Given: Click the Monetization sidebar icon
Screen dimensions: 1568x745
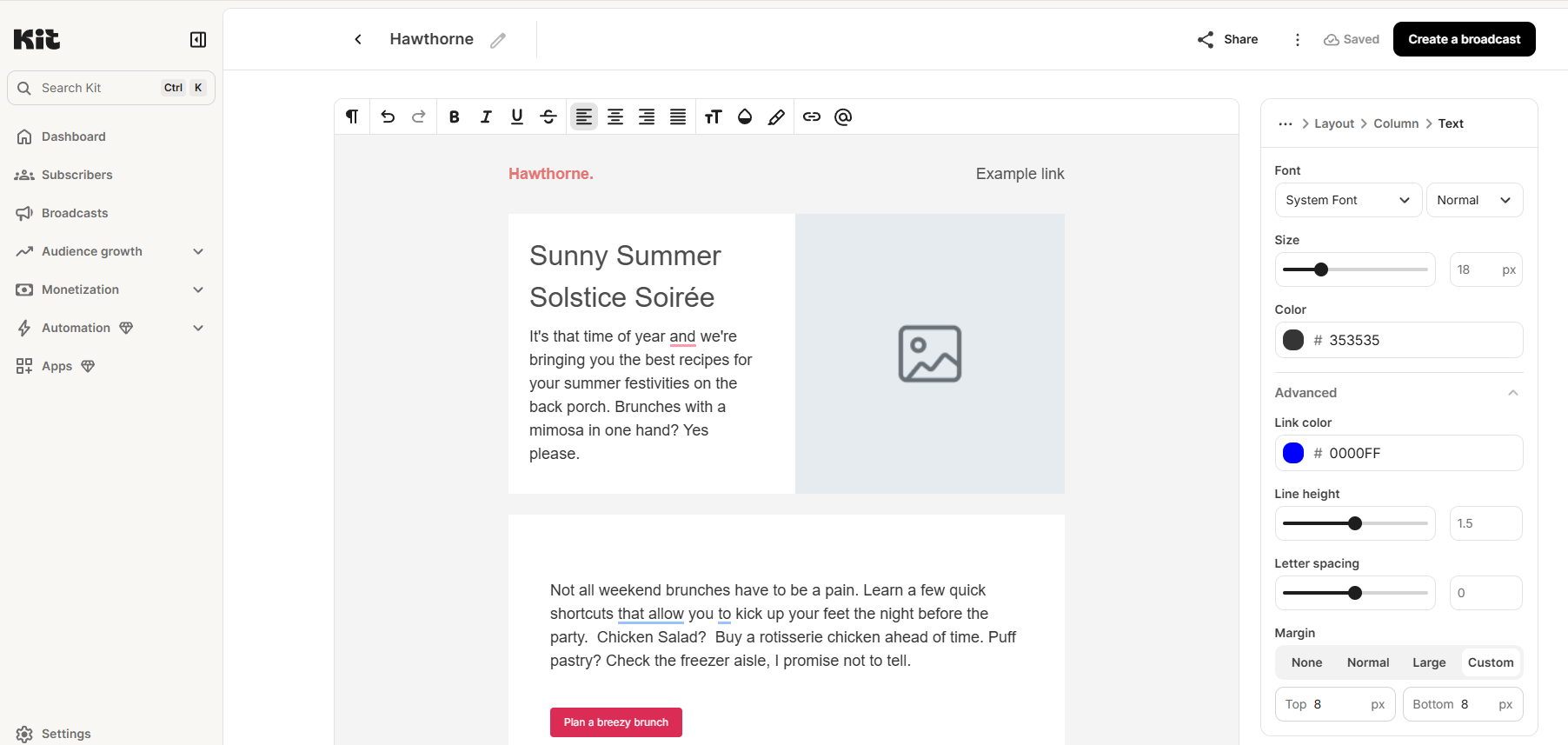Looking at the screenshot, I should tap(24, 289).
